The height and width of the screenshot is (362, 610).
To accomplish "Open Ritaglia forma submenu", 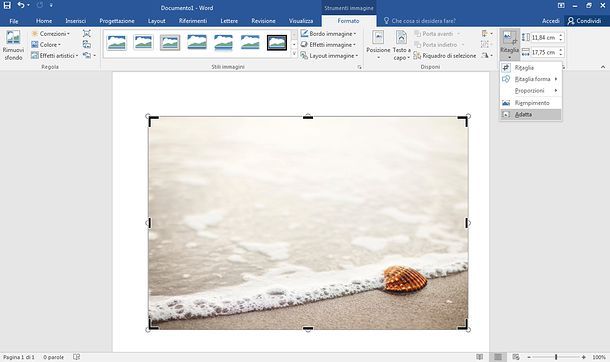I will point(531,79).
